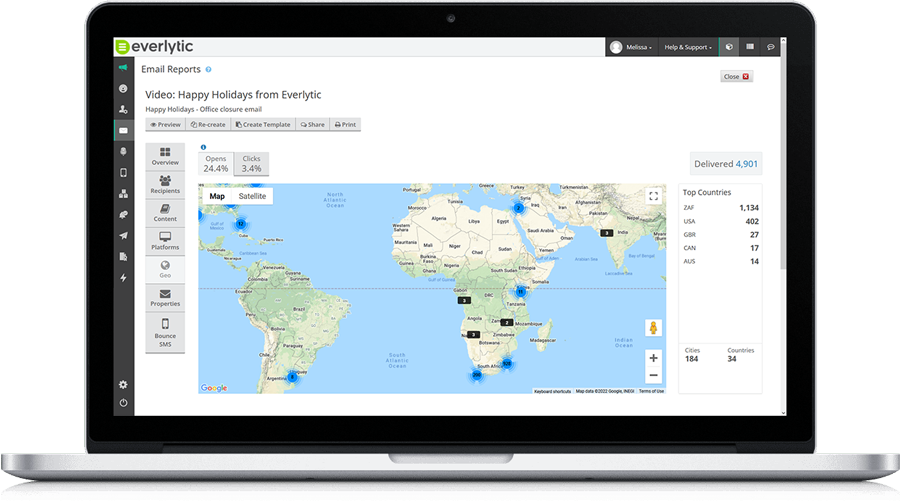
Task: Switch to the Content report tab
Action: pyautogui.click(x=165, y=212)
